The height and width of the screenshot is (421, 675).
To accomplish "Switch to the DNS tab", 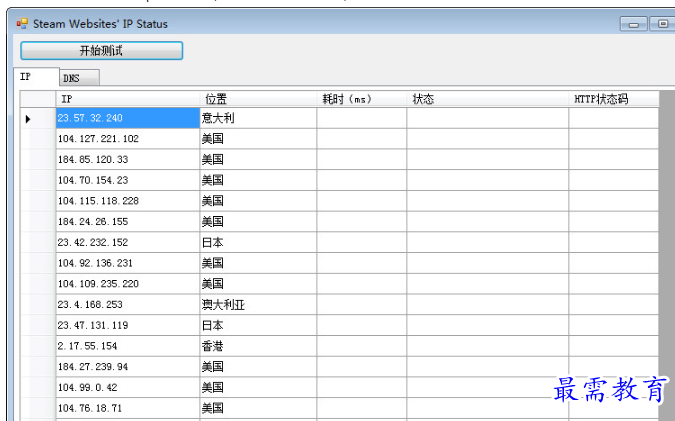I will click(79, 78).
